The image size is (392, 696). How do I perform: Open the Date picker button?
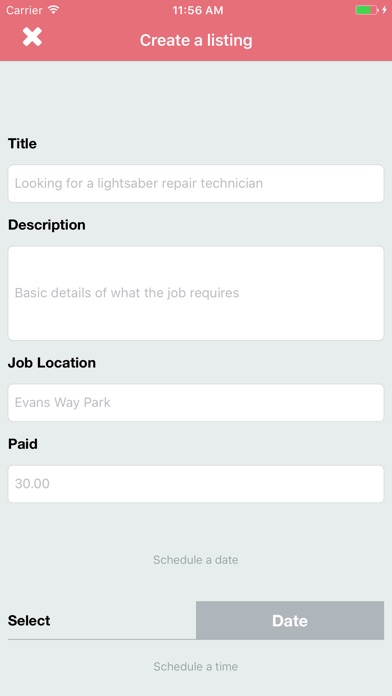pyautogui.click(x=290, y=621)
